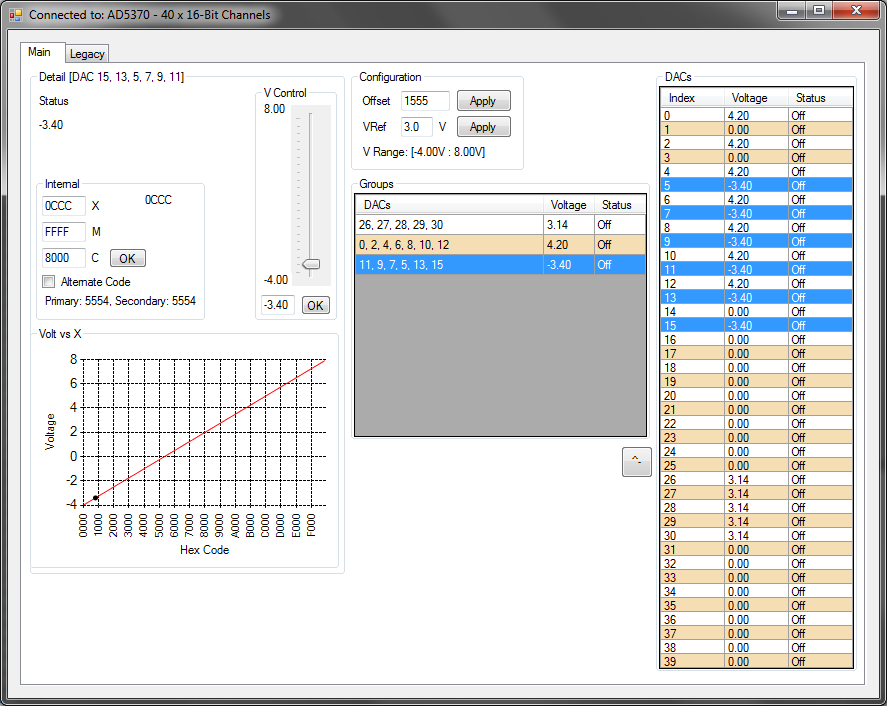The width and height of the screenshot is (887, 706).
Task: Apply the VRef value
Action: click(483, 127)
